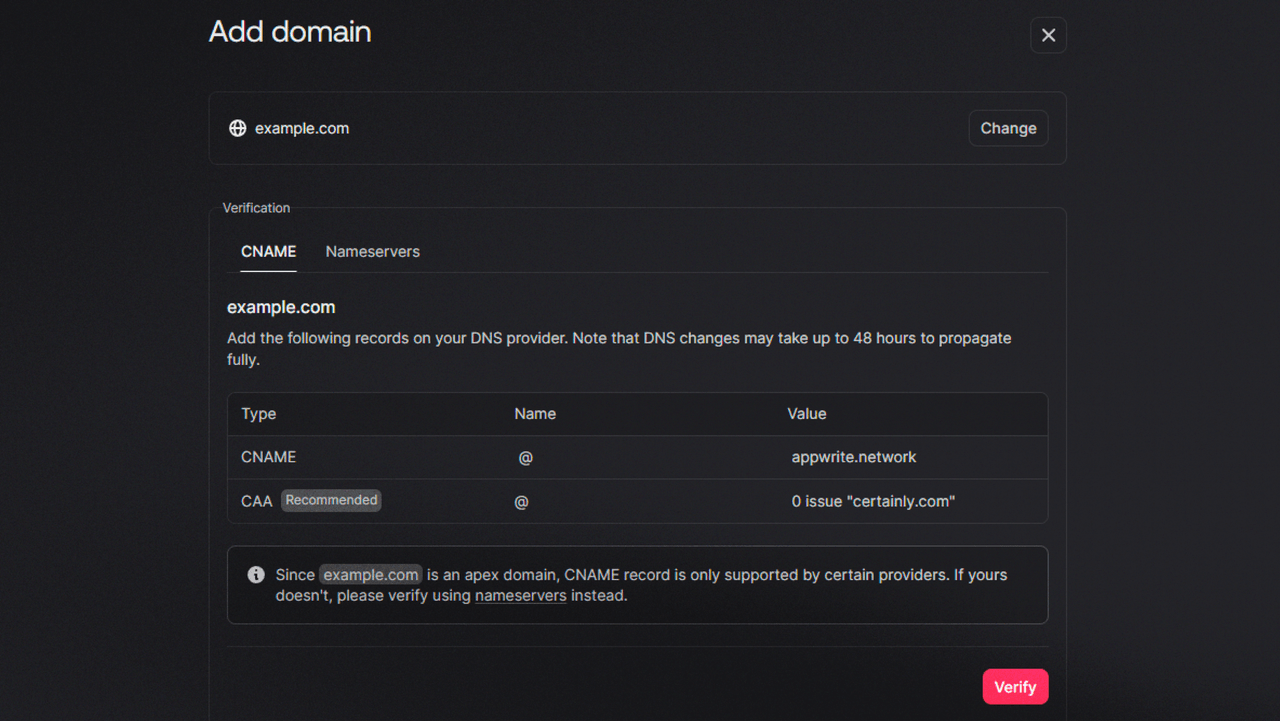Viewport: 1280px width, 721px height.
Task: Click the example.com domain text at top
Action: tap(302, 128)
